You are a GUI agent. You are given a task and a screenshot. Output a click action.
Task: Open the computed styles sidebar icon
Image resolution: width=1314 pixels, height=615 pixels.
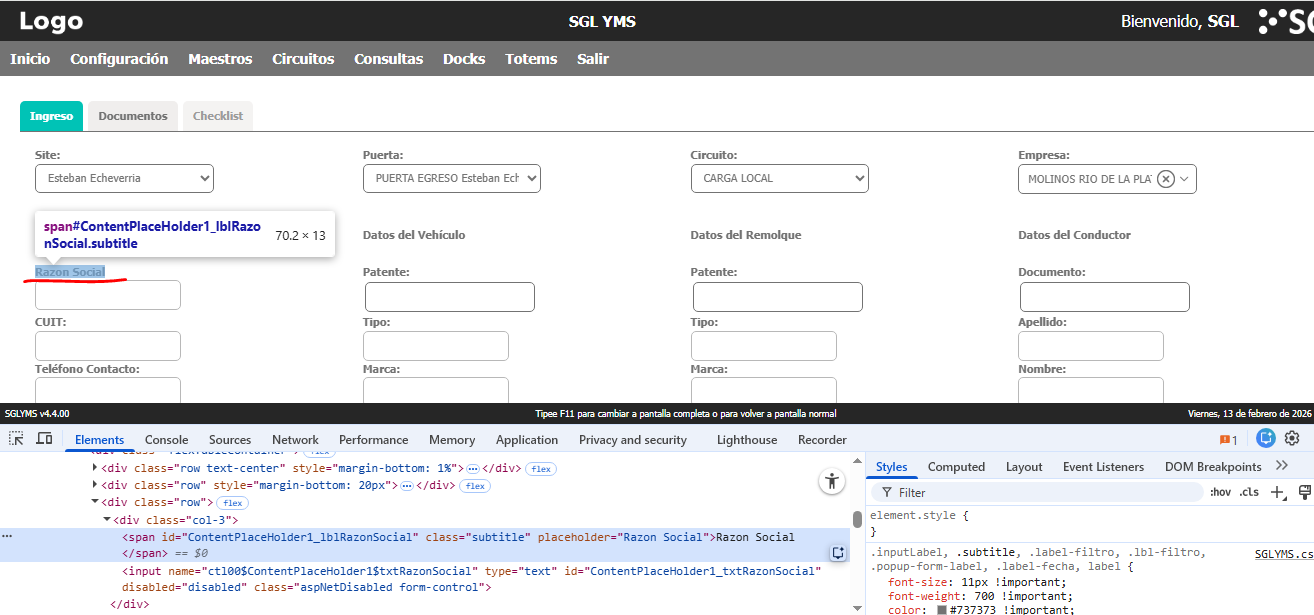point(1304,492)
